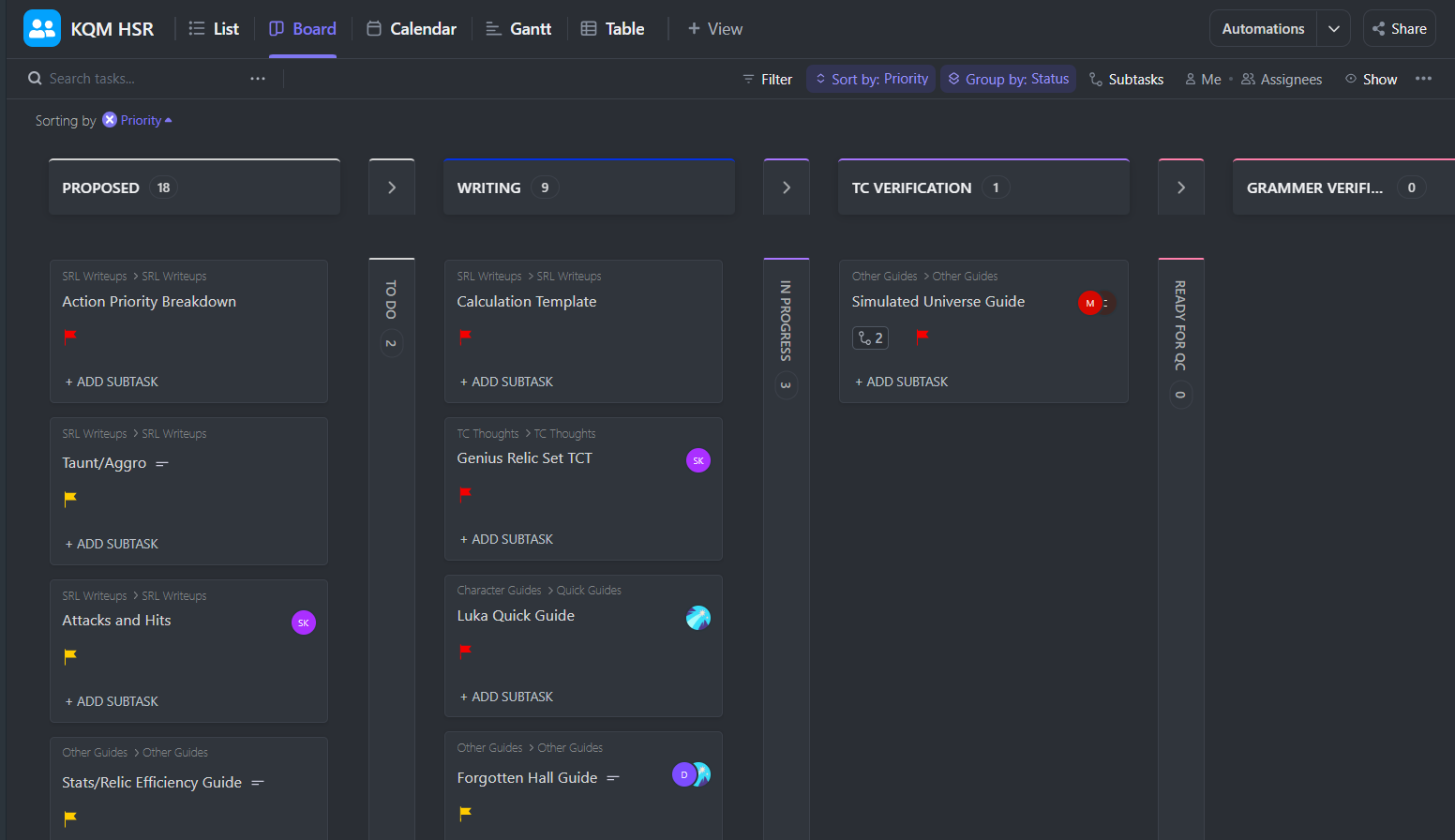Click the + View button
Viewport: 1455px width, 840px height.
point(714,28)
